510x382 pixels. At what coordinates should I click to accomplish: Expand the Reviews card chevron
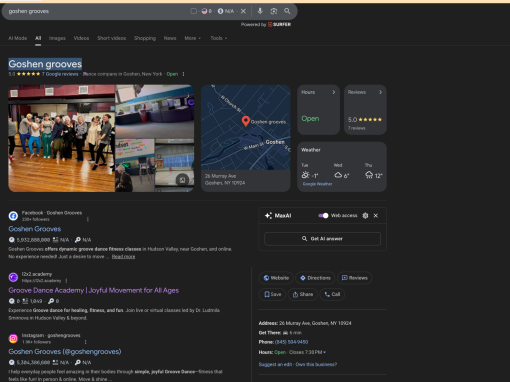tap(380, 92)
